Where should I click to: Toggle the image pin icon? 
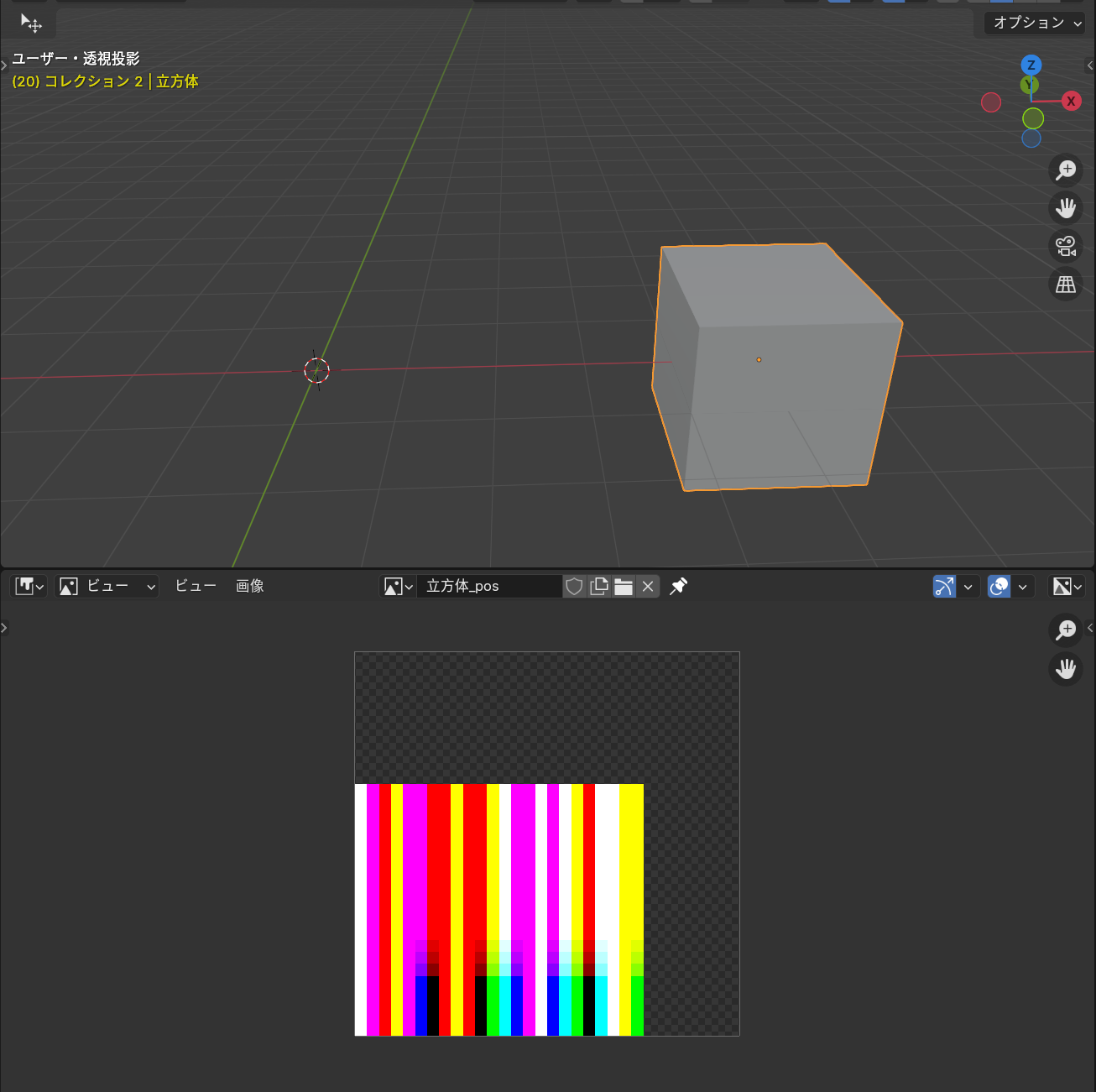[679, 586]
